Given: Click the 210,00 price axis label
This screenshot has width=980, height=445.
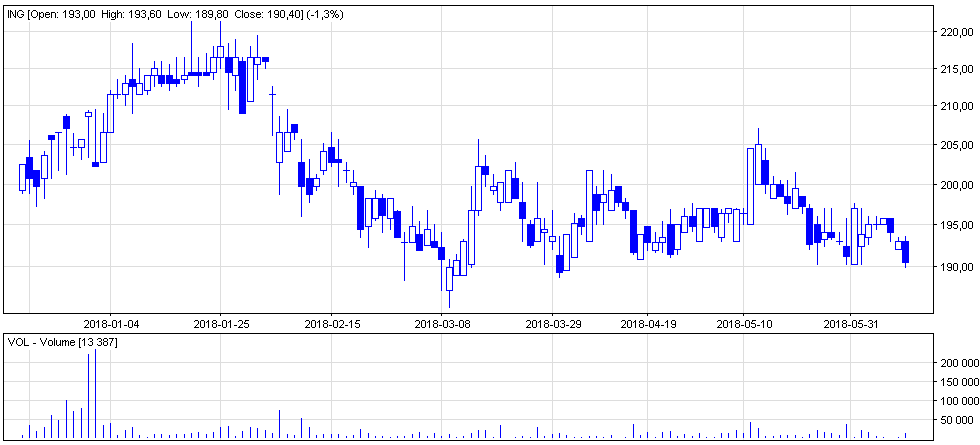Looking at the screenshot, I should click(x=957, y=106).
